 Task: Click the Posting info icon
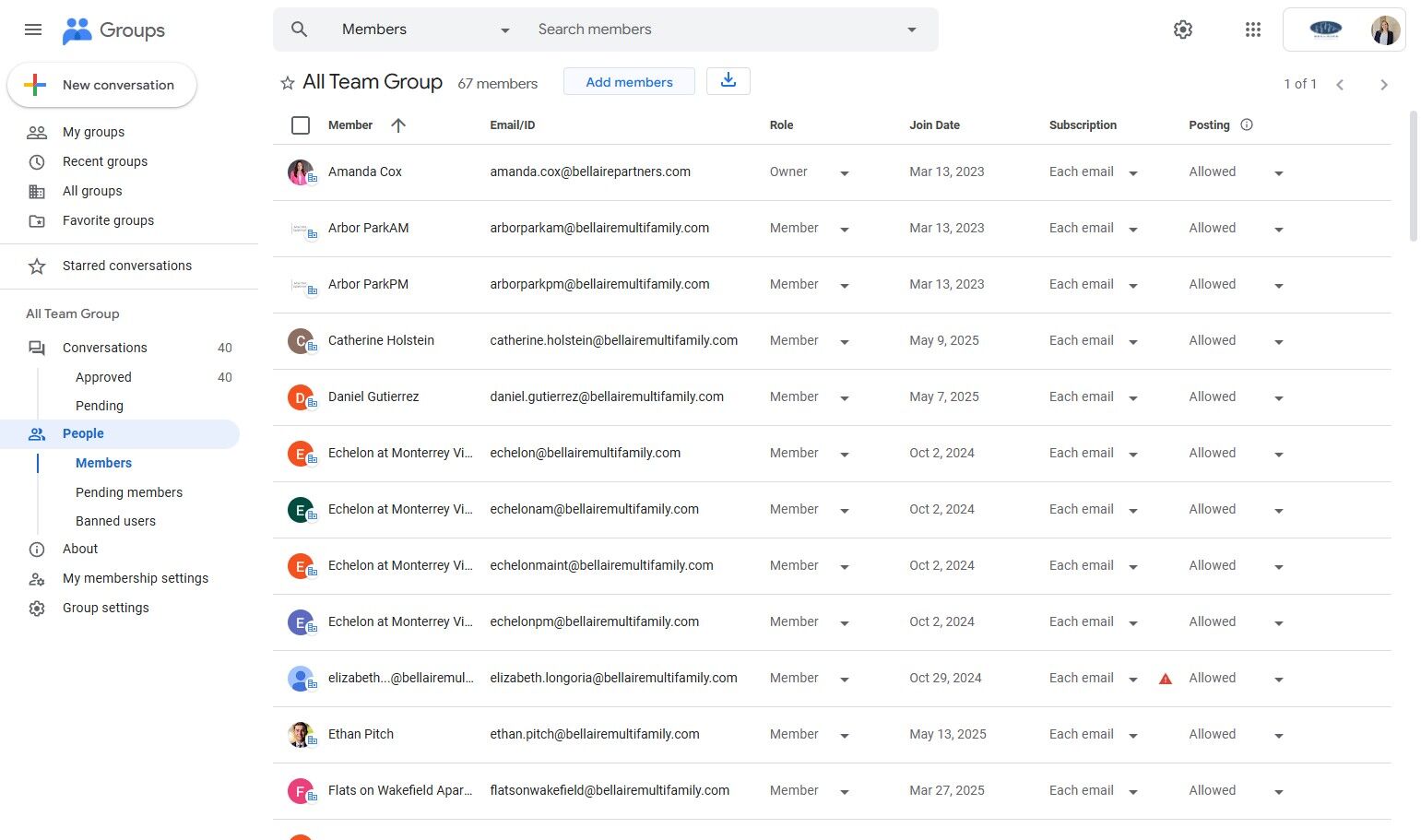(x=1247, y=125)
